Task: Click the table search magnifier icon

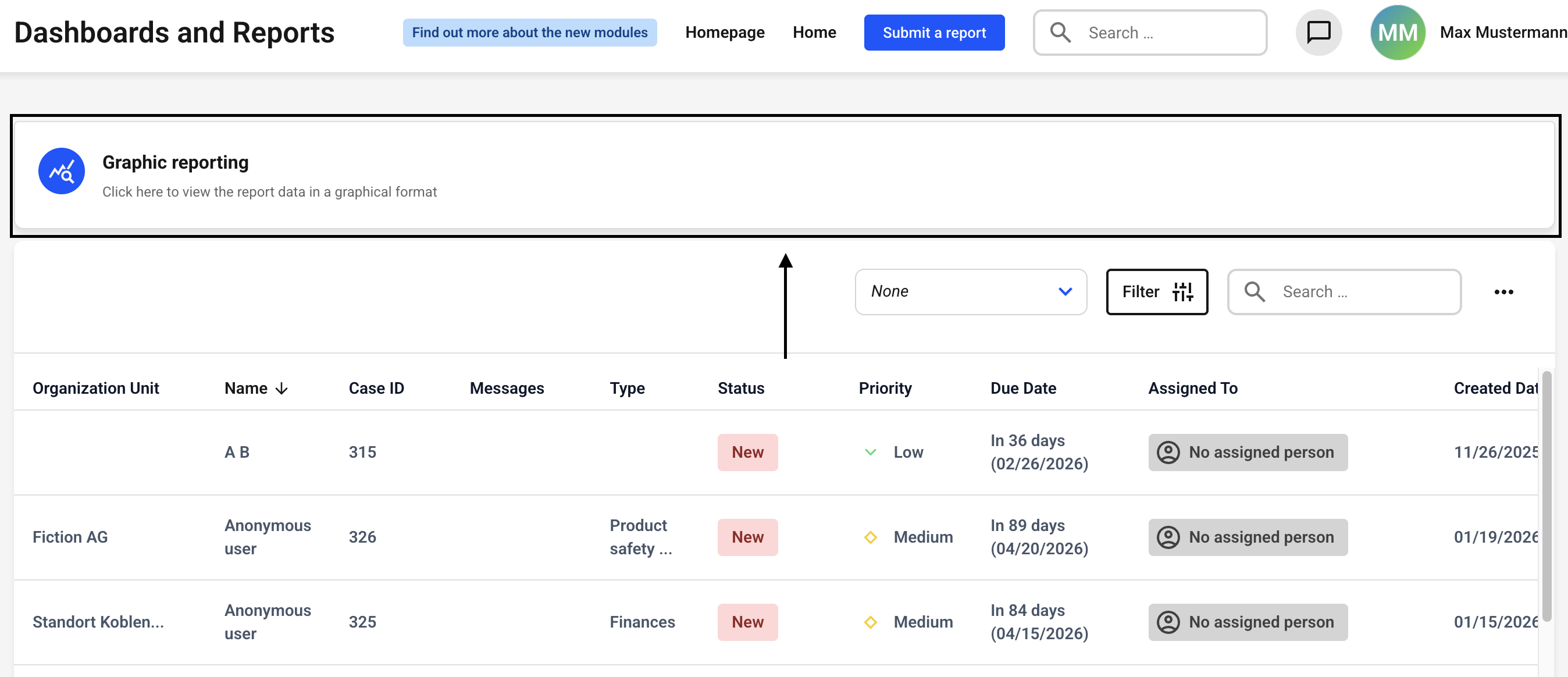Action: click(1255, 291)
